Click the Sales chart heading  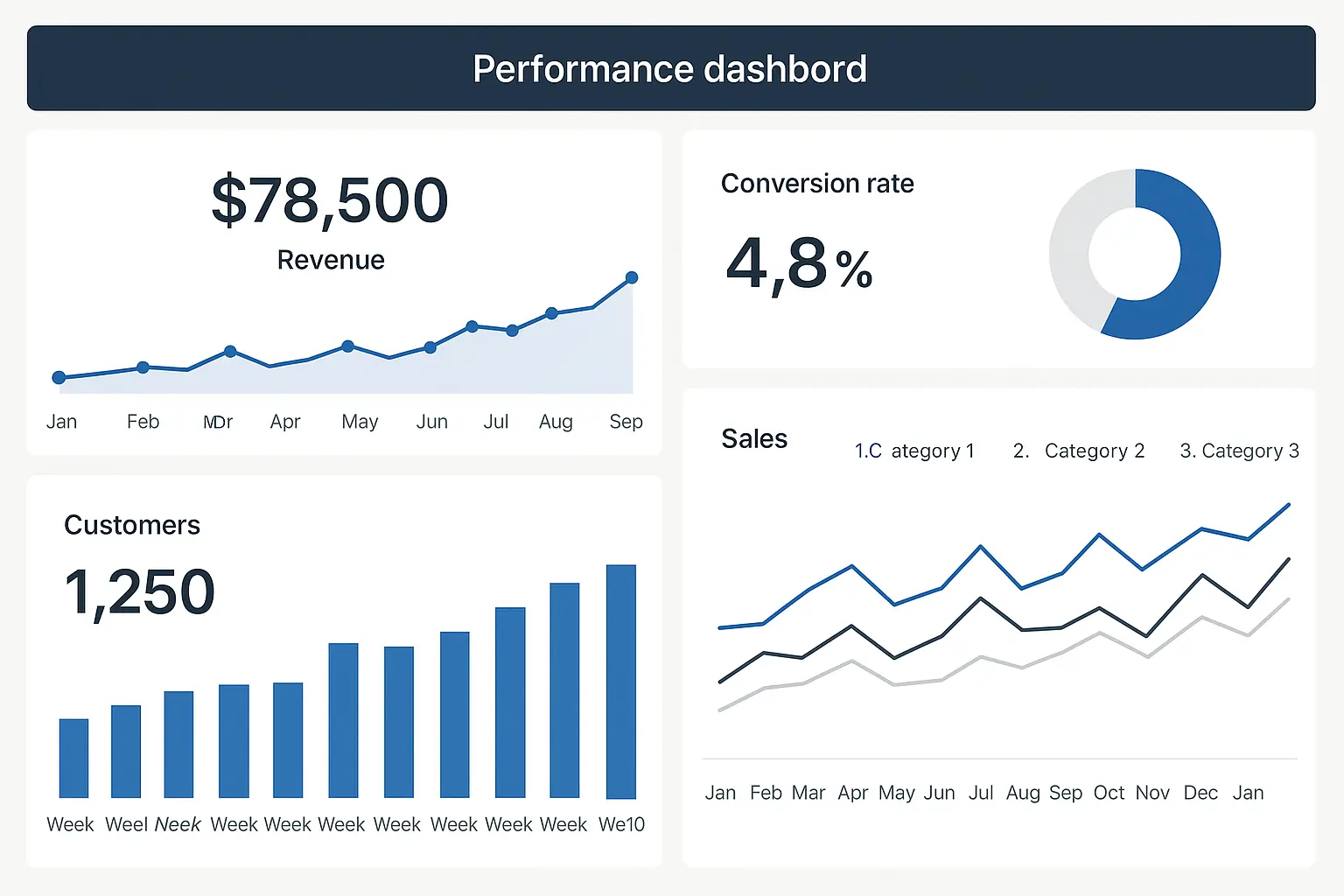pyautogui.click(x=754, y=438)
